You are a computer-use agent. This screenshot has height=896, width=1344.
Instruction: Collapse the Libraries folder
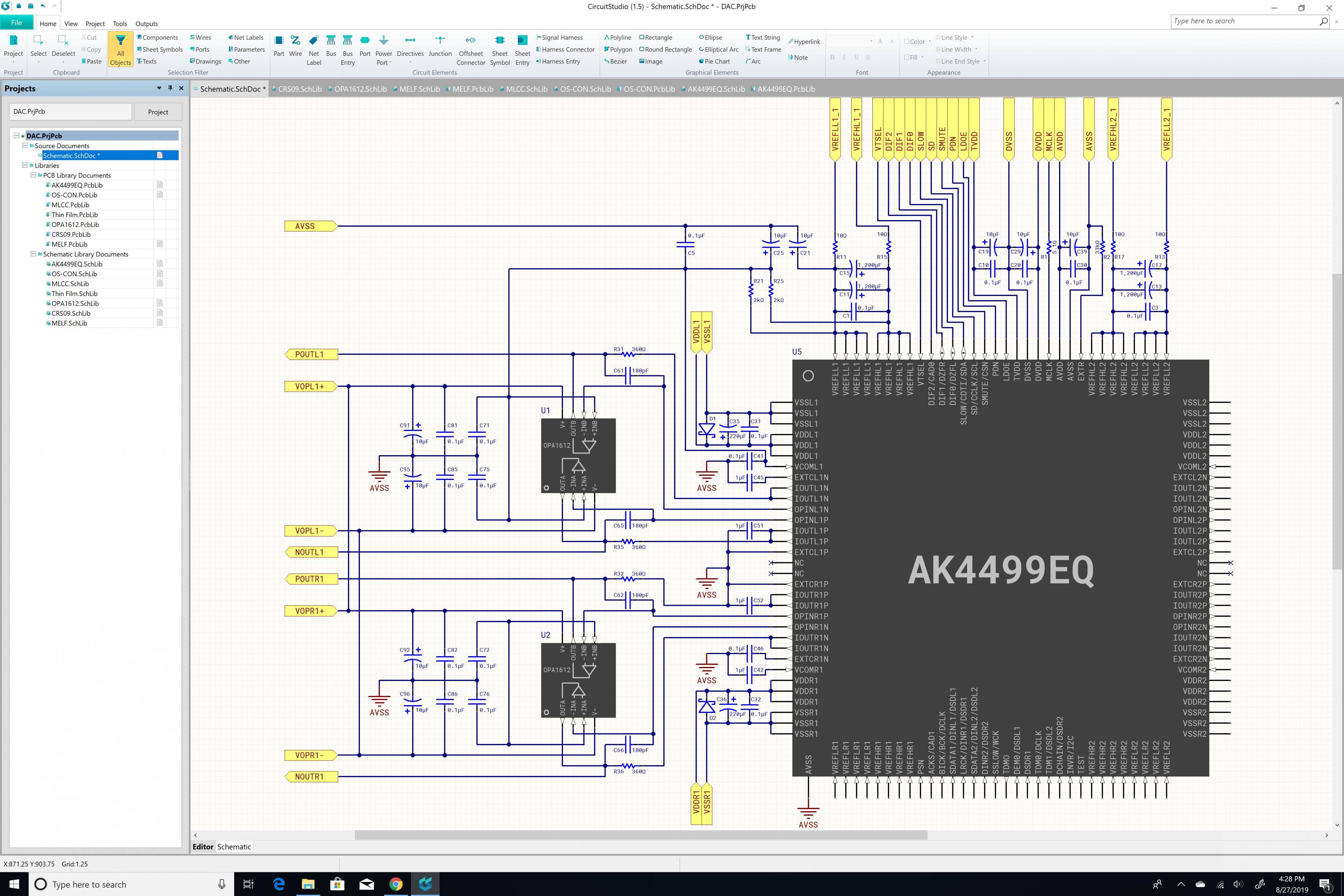click(x=24, y=165)
